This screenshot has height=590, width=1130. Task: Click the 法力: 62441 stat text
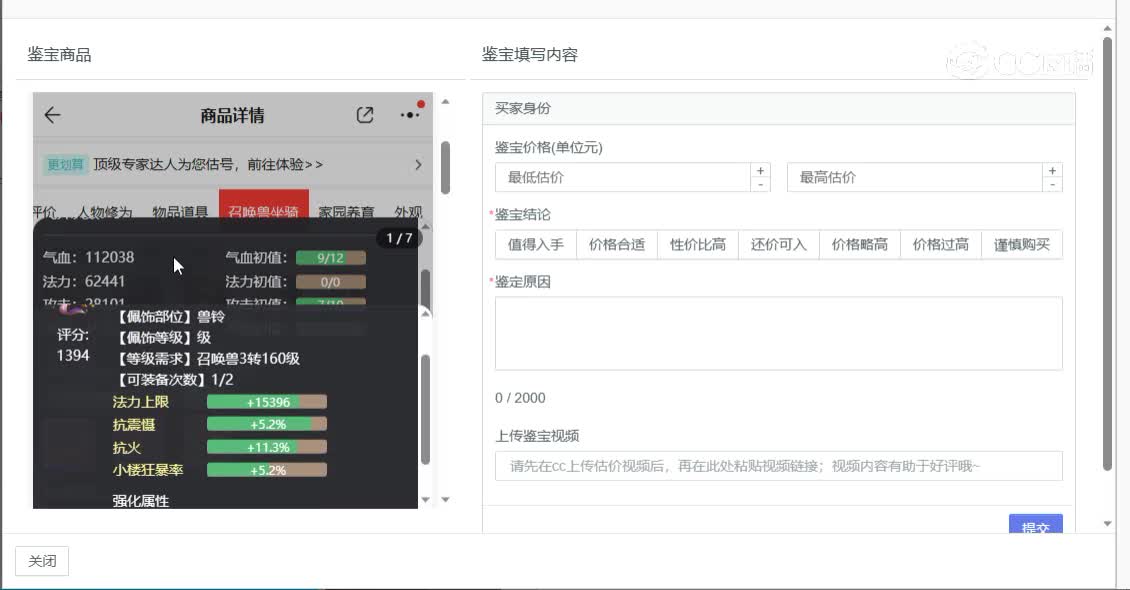pyautogui.click(x=84, y=281)
